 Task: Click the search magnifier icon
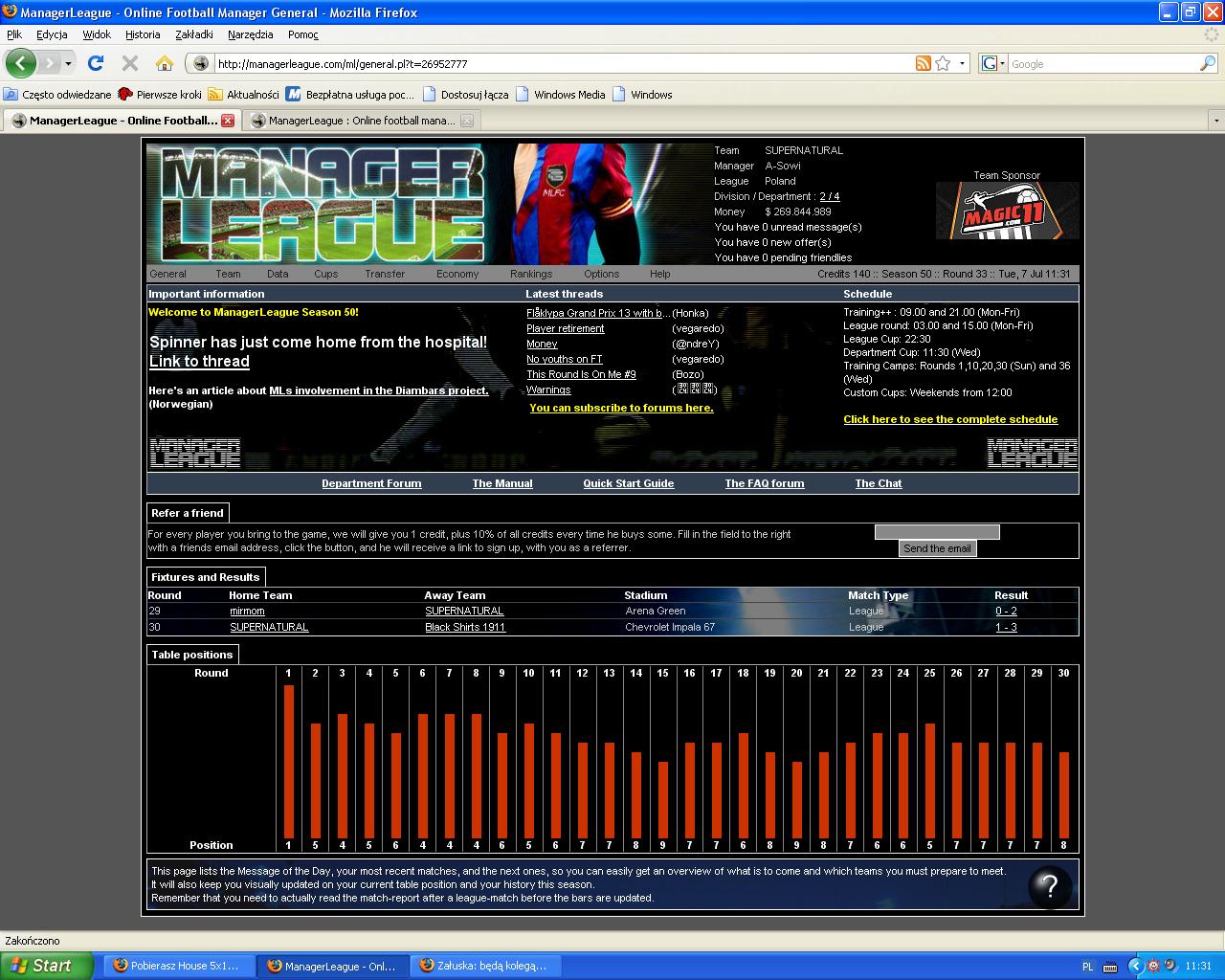point(1208,63)
